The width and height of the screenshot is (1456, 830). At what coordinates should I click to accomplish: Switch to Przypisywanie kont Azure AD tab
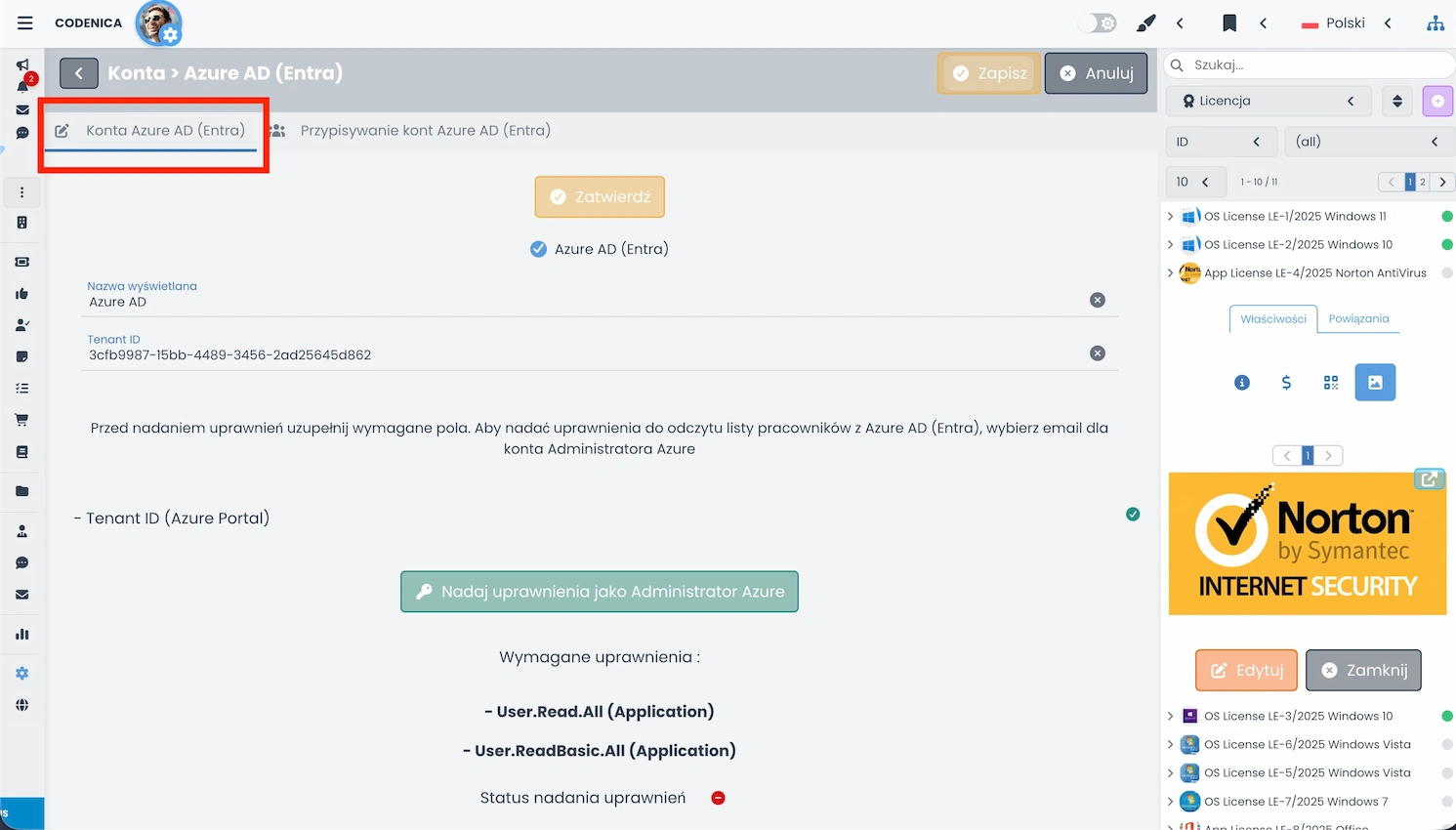click(x=425, y=130)
